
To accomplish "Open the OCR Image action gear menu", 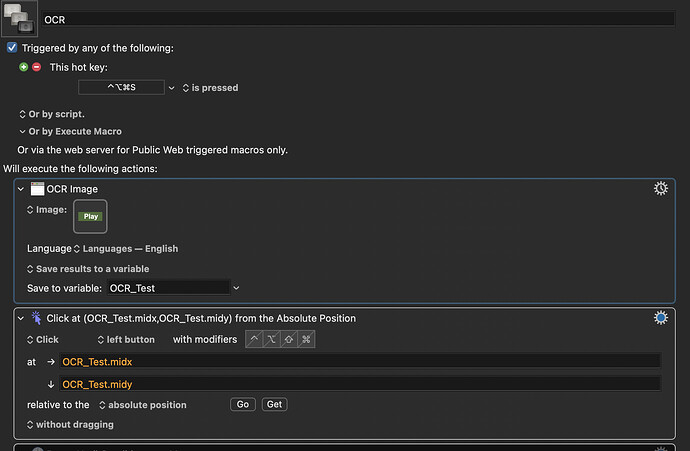I will pos(660,189).
